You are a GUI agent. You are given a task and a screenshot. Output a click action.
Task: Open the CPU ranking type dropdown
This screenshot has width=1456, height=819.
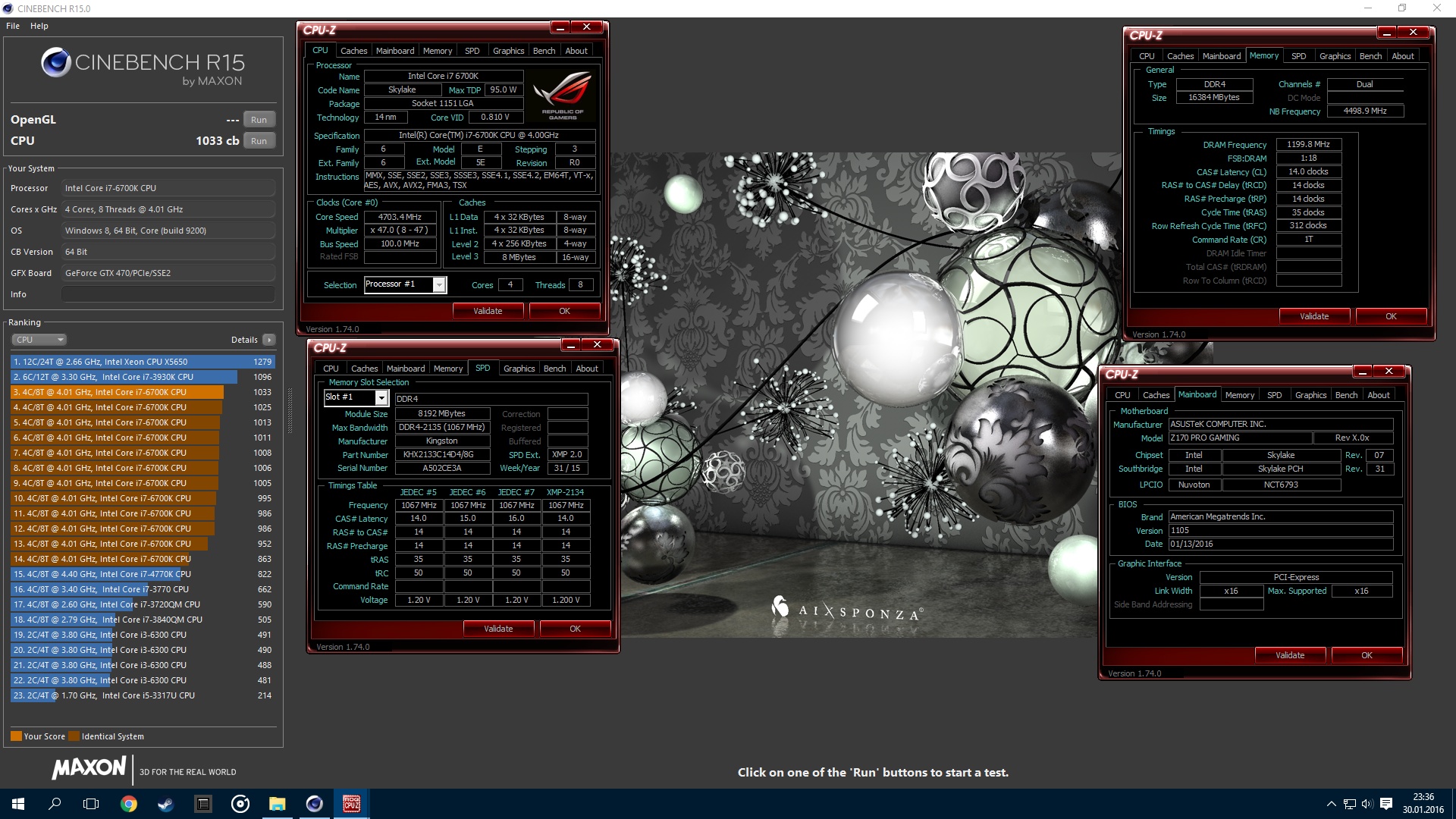39,340
